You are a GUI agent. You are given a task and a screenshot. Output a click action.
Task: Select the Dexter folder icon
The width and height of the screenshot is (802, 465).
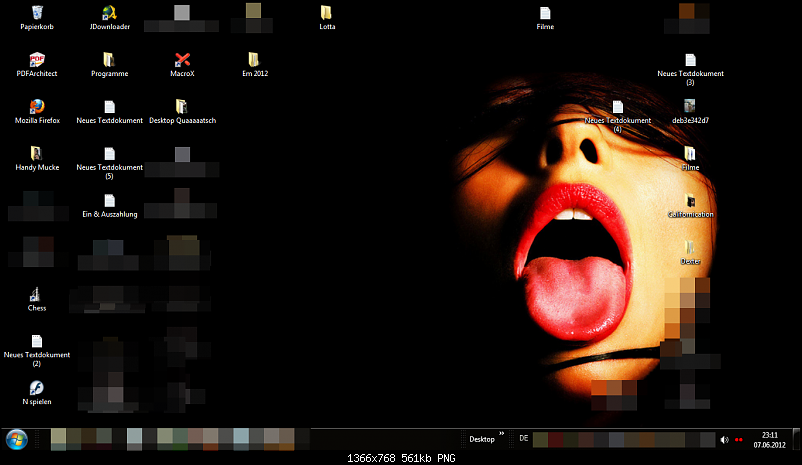690,248
